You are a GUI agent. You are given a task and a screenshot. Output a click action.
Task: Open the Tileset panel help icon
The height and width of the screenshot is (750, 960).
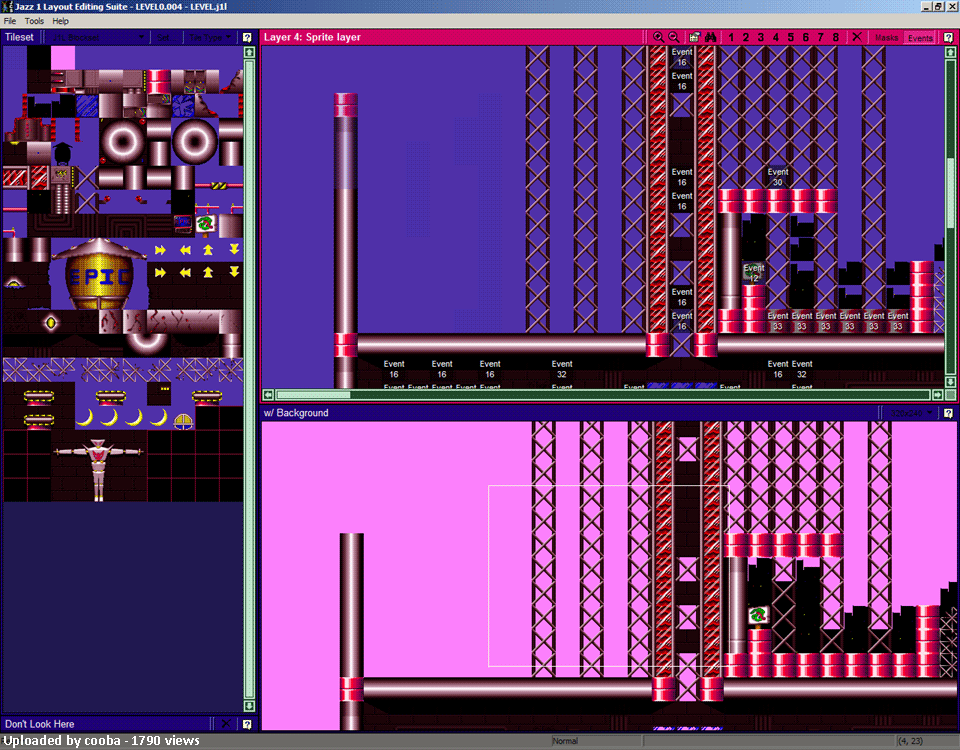pyautogui.click(x=246, y=37)
